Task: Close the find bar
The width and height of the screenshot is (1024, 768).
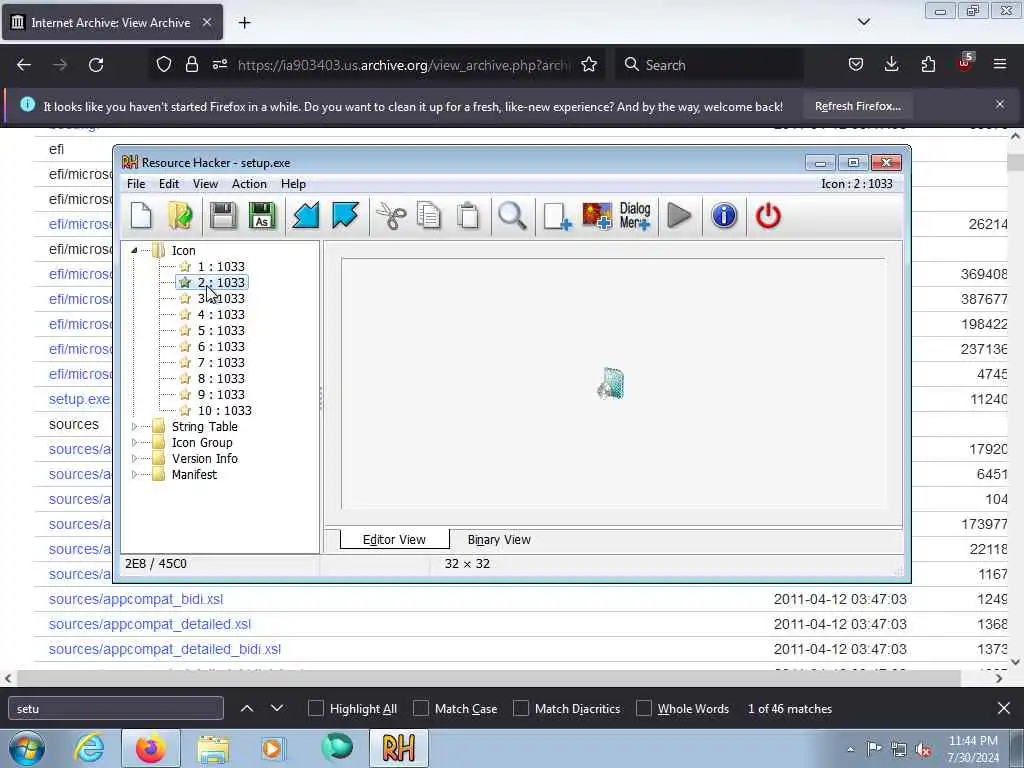Action: [x=1004, y=709]
